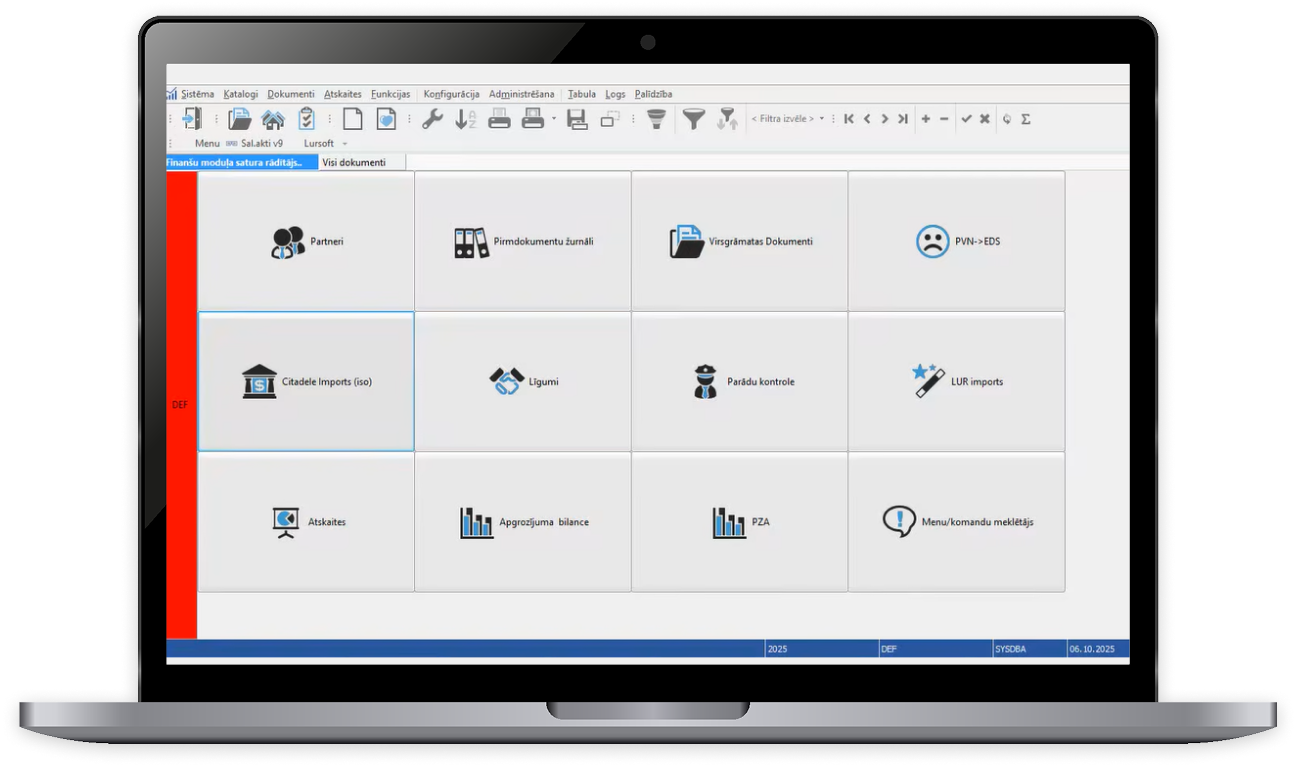Expand the Filtra izvēle dropdown
Viewport: 1297px width, 768px height.
[x=822, y=119]
